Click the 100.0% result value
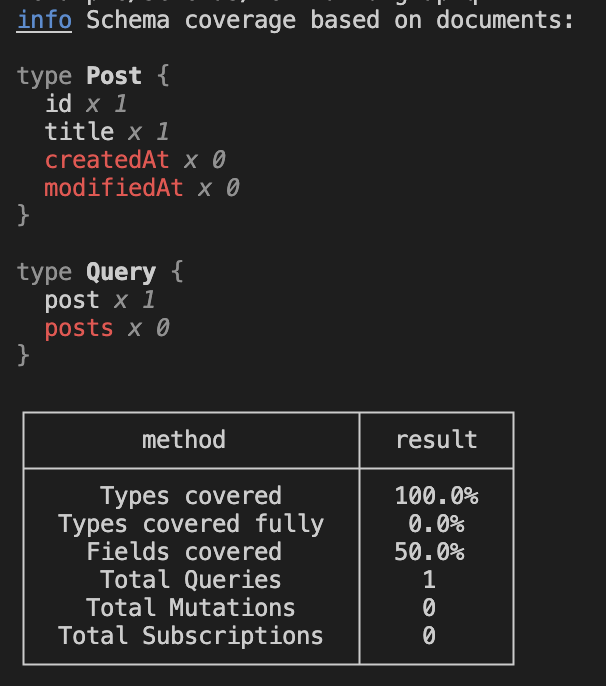606x686 pixels. (x=436, y=496)
